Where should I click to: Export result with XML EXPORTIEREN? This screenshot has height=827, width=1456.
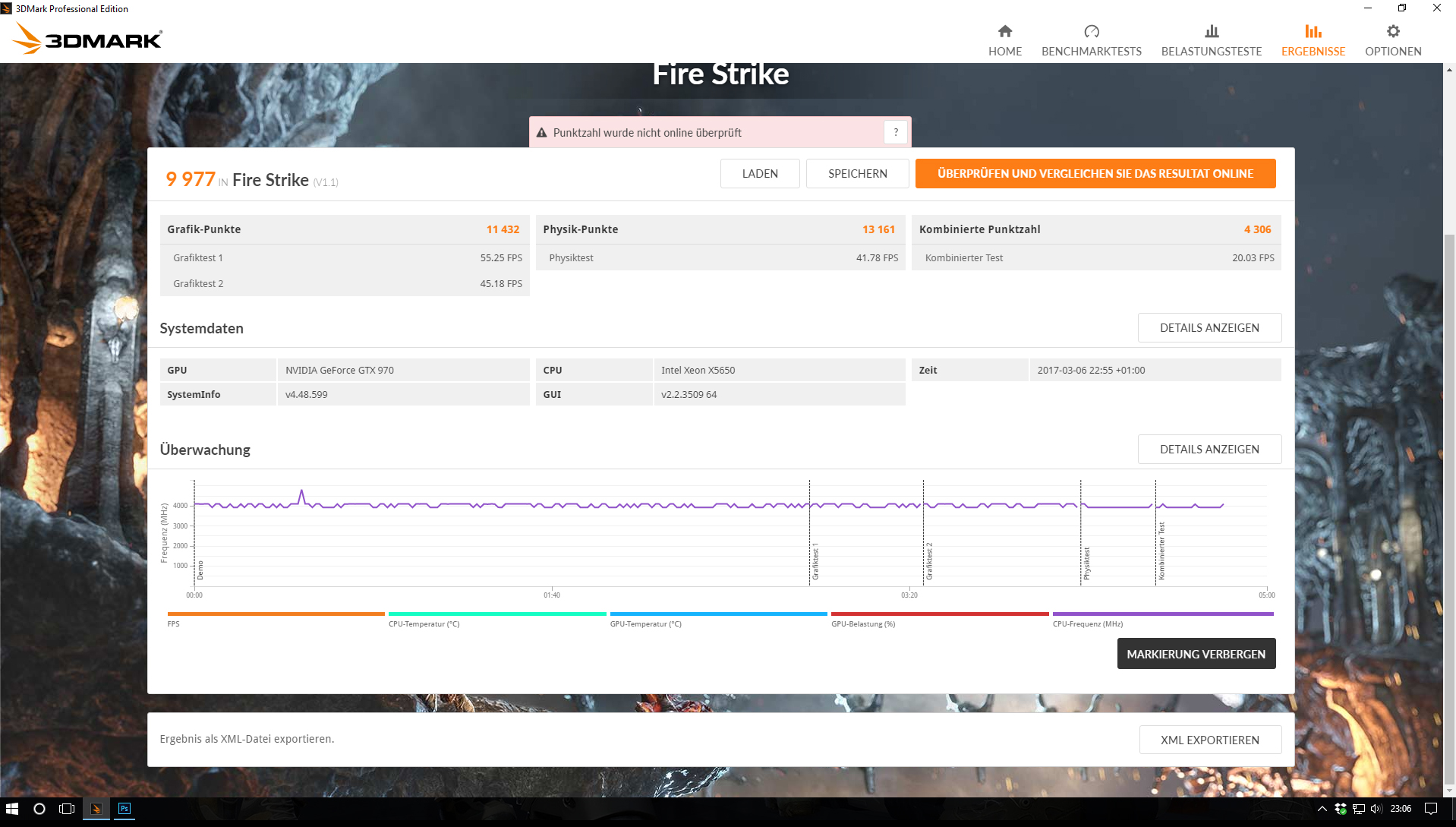(x=1209, y=740)
